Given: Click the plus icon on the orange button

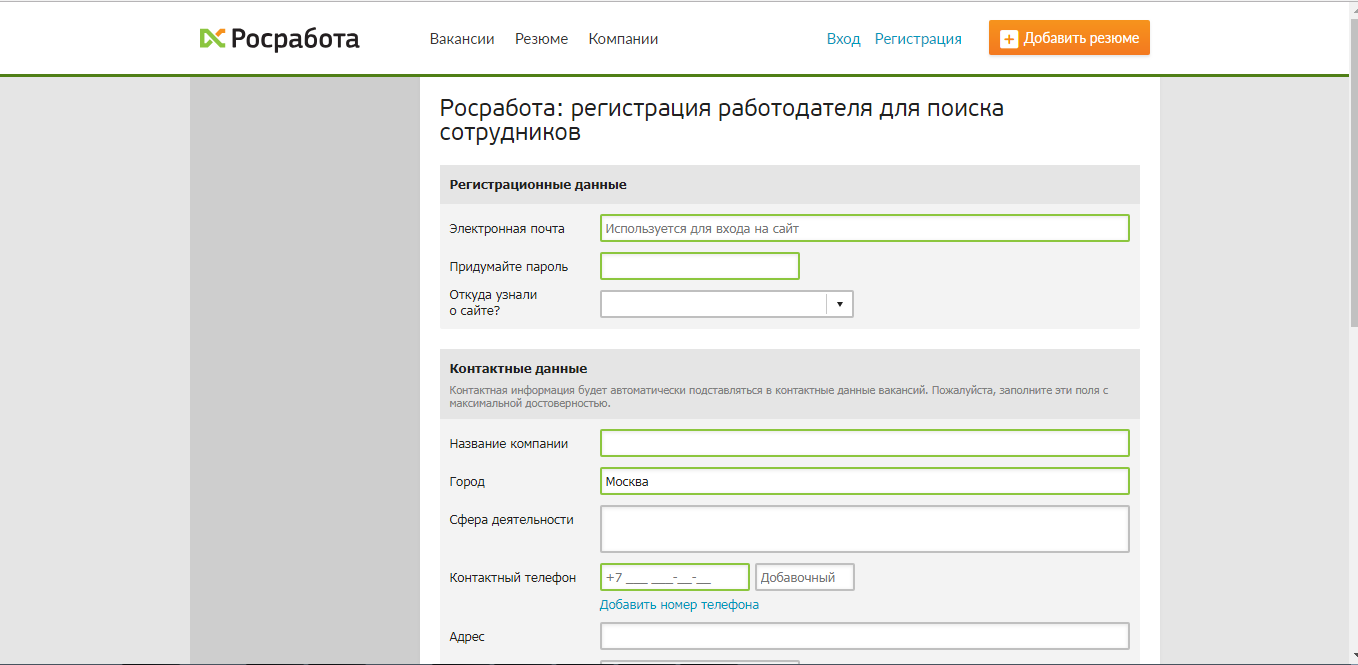Looking at the screenshot, I should (1008, 37).
